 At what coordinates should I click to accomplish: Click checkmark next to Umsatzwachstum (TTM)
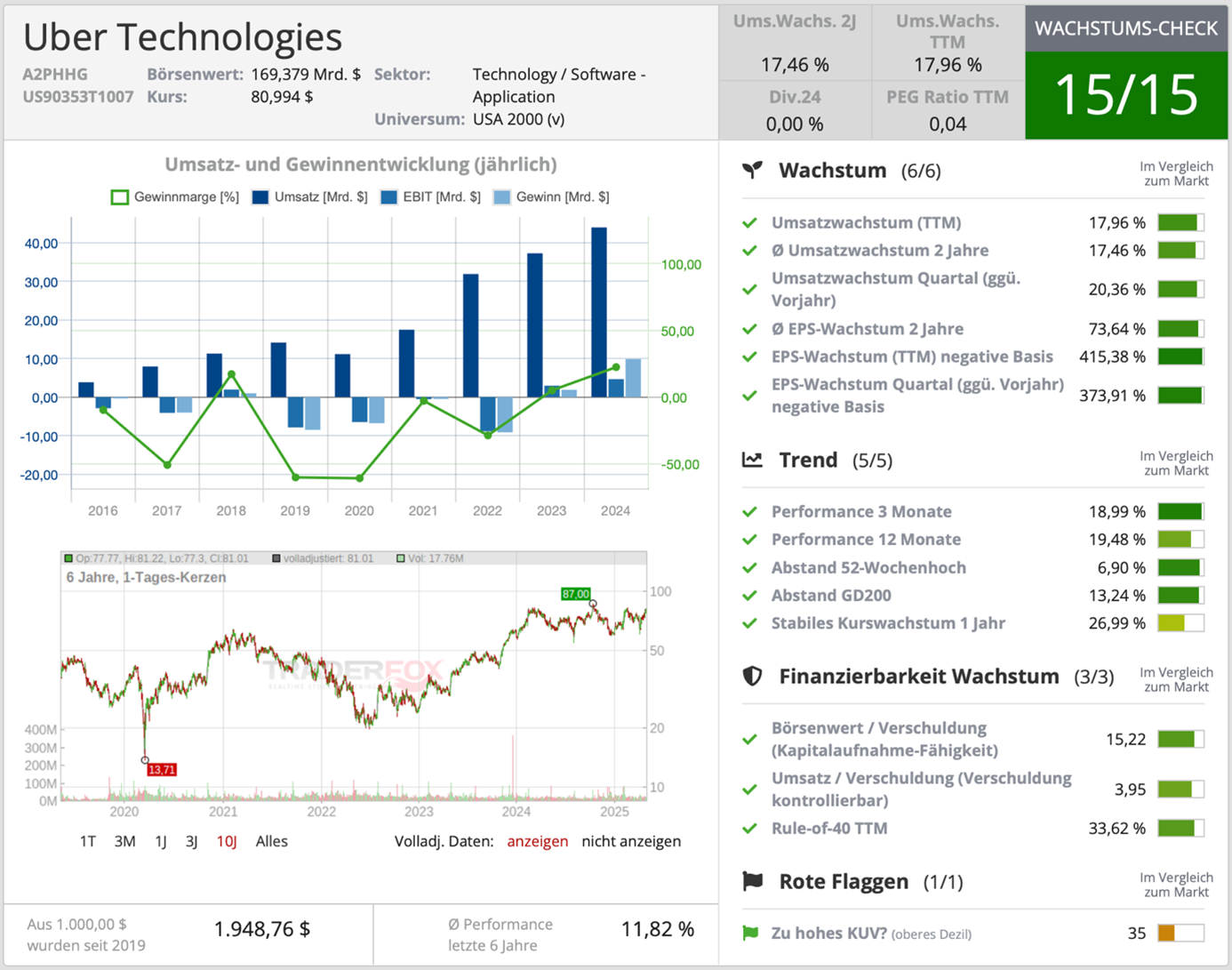click(749, 223)
